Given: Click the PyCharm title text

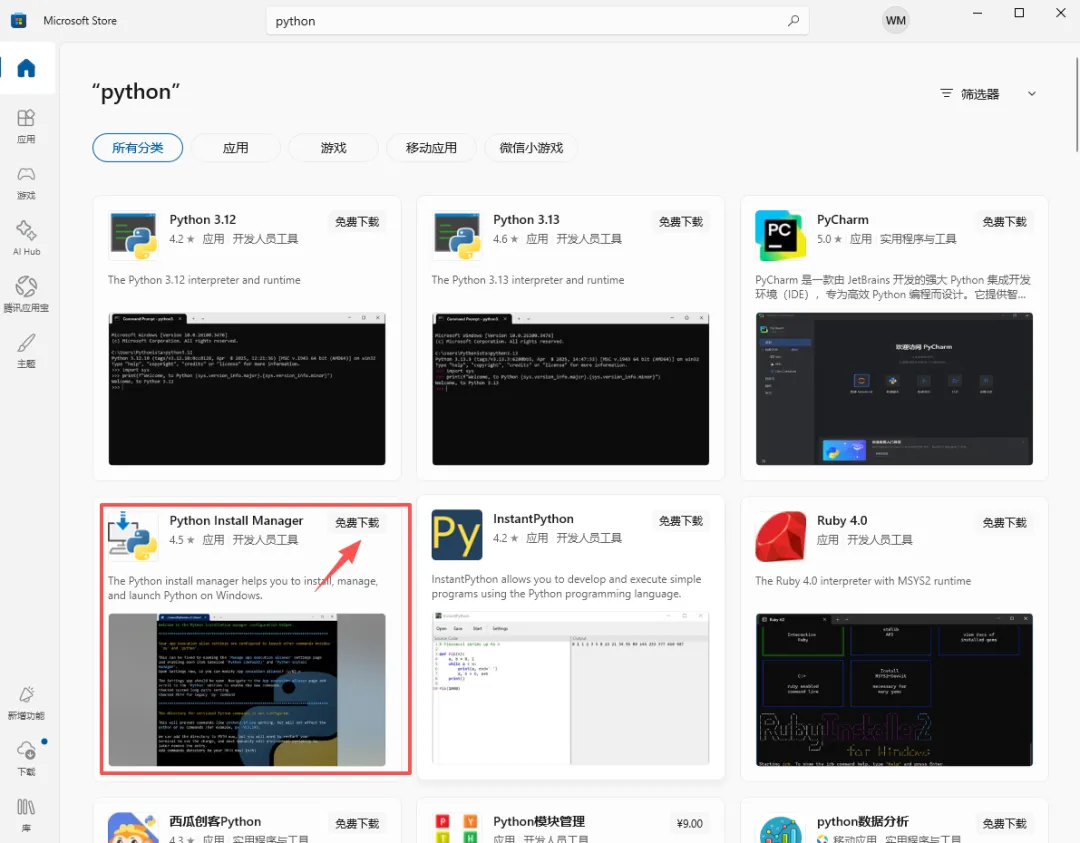Looking at the screenshot, I should pyautogui.click(x=842, y=220).
